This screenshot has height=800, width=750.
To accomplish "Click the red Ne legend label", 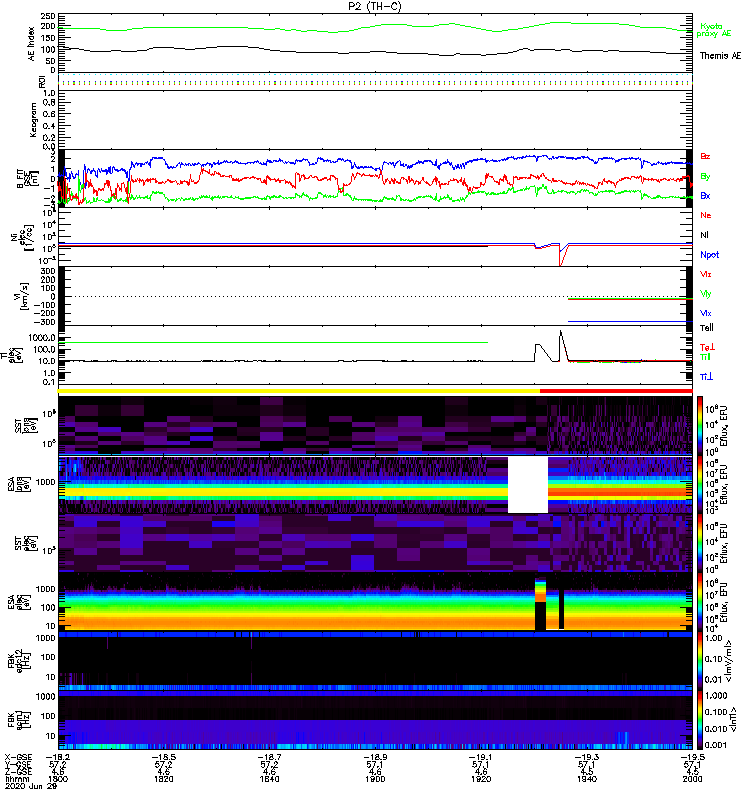I will [x=706, y=215].
